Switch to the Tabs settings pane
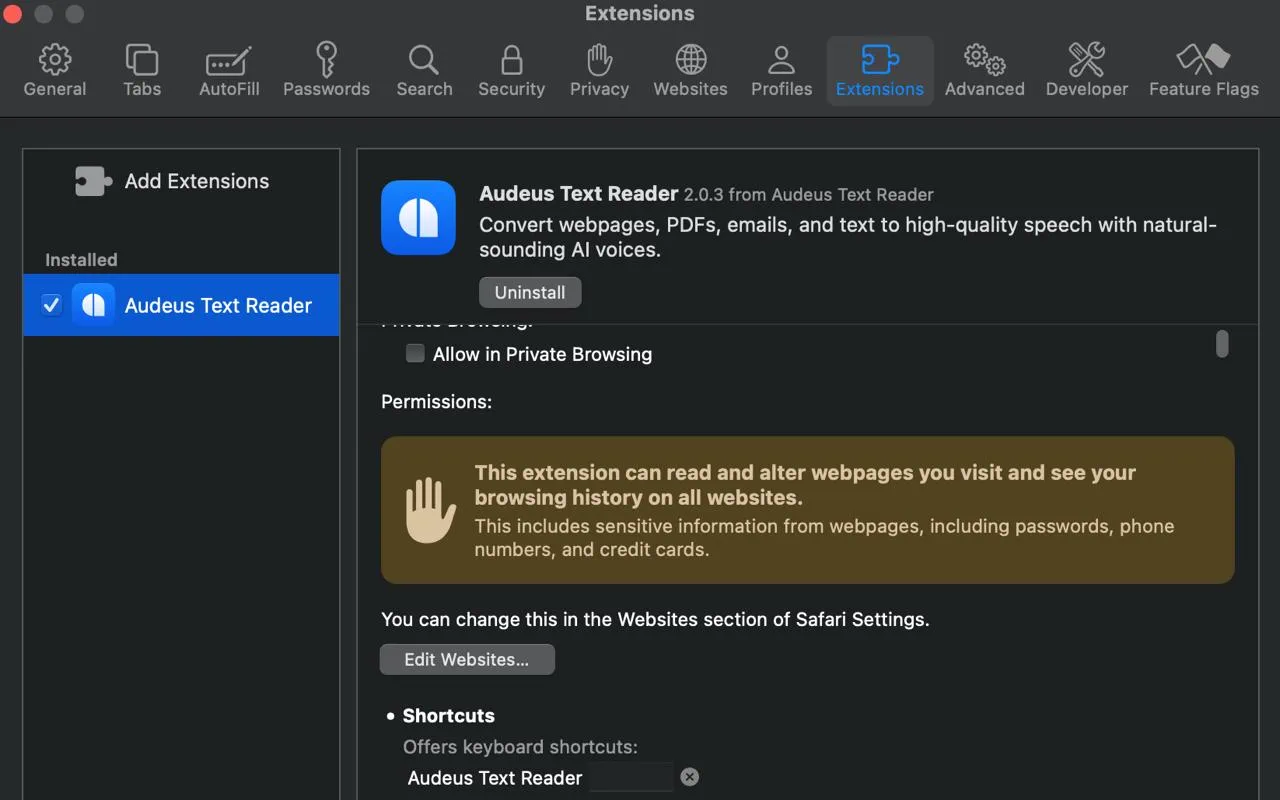The width and height of the screenshot is (1280, 800). (142, 70)
